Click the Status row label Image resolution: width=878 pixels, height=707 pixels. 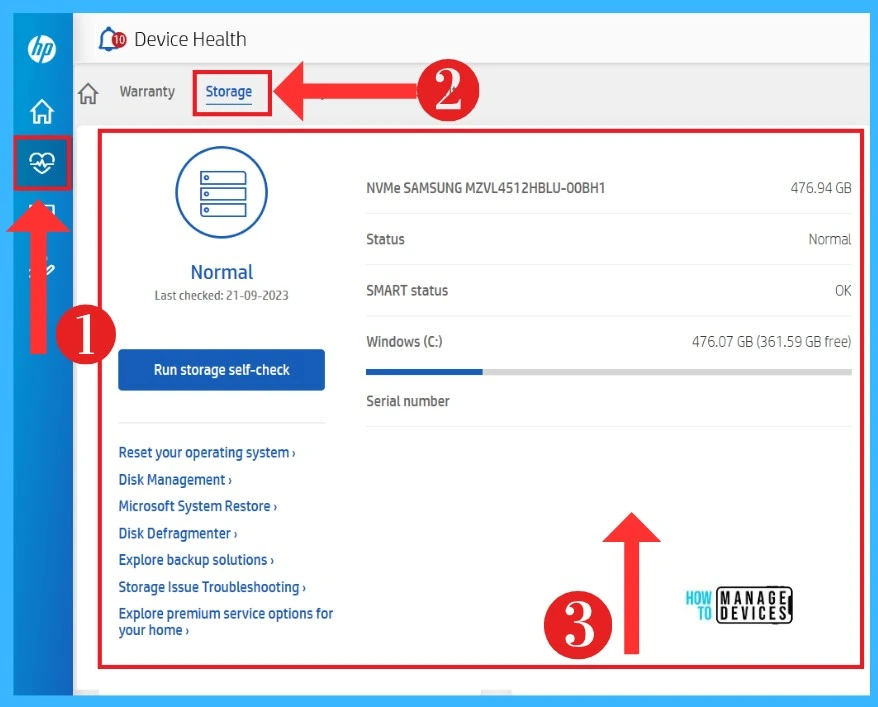coord(385,239)
